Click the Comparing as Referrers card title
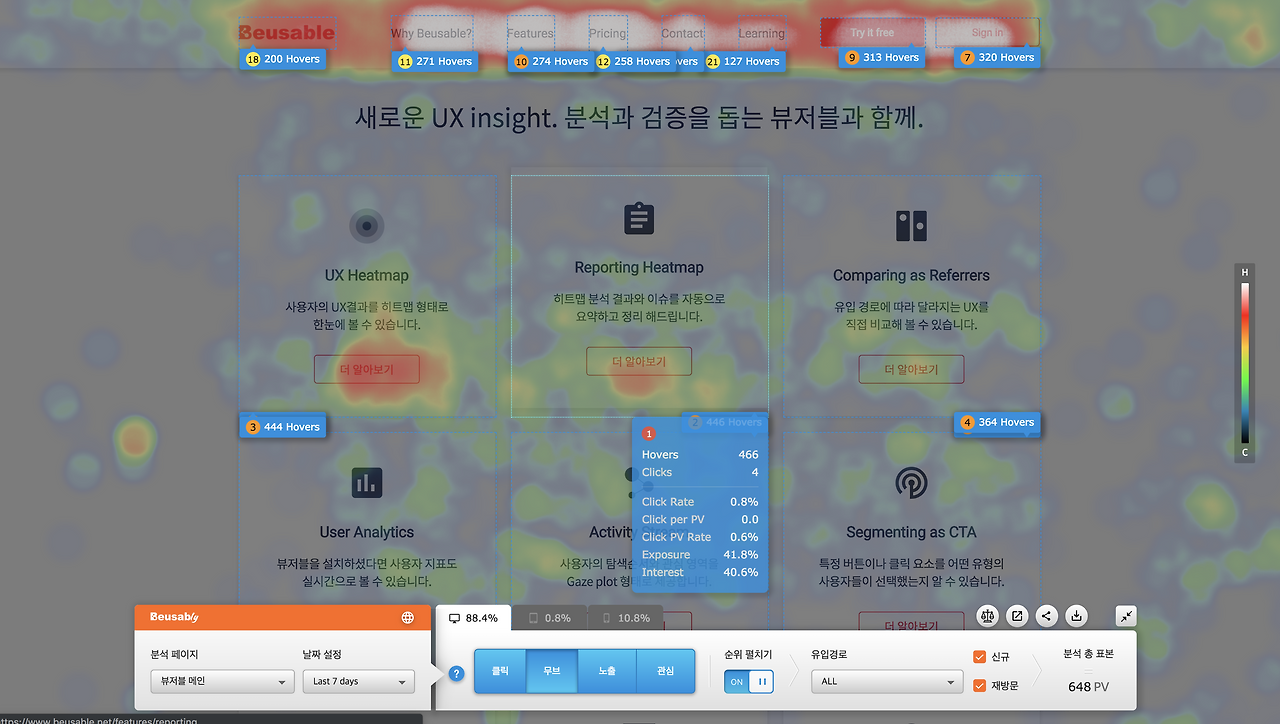Image resolution: width=1280 pixels, height=724 pixels. (x=911, y=275)
